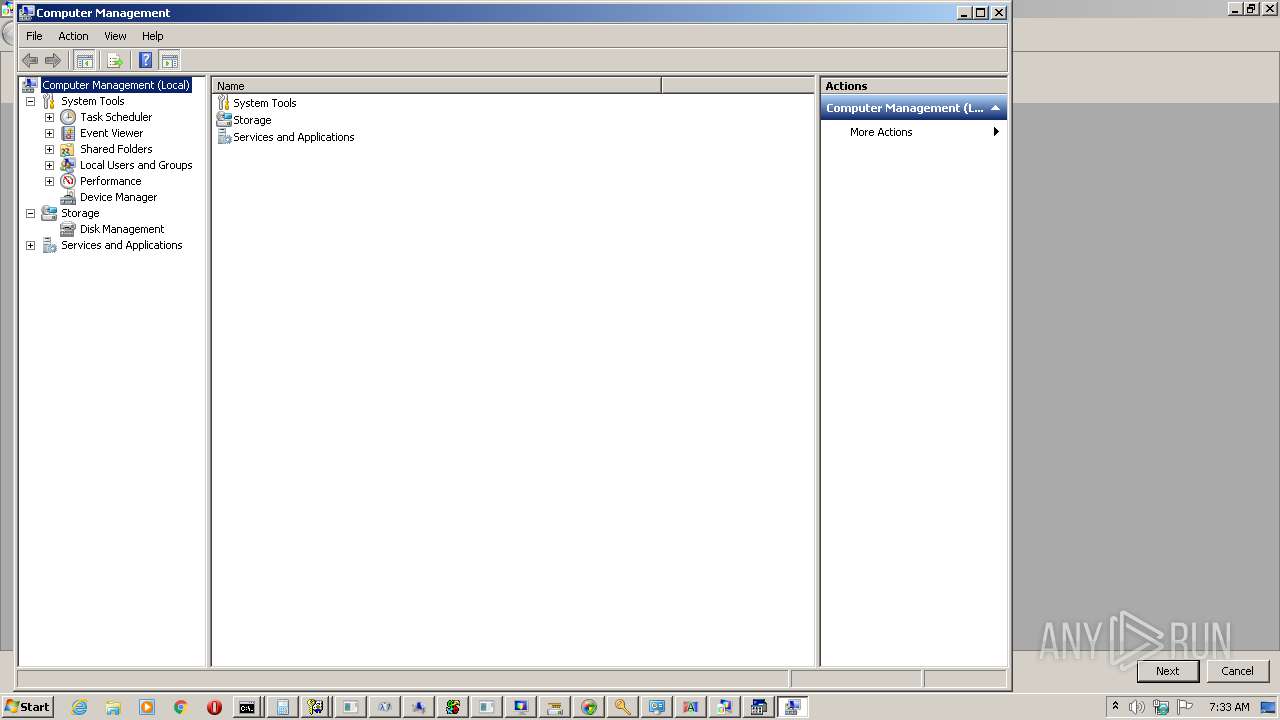Expand Services and Applications tree node
Screen dimensions: 1280x720
30,245
